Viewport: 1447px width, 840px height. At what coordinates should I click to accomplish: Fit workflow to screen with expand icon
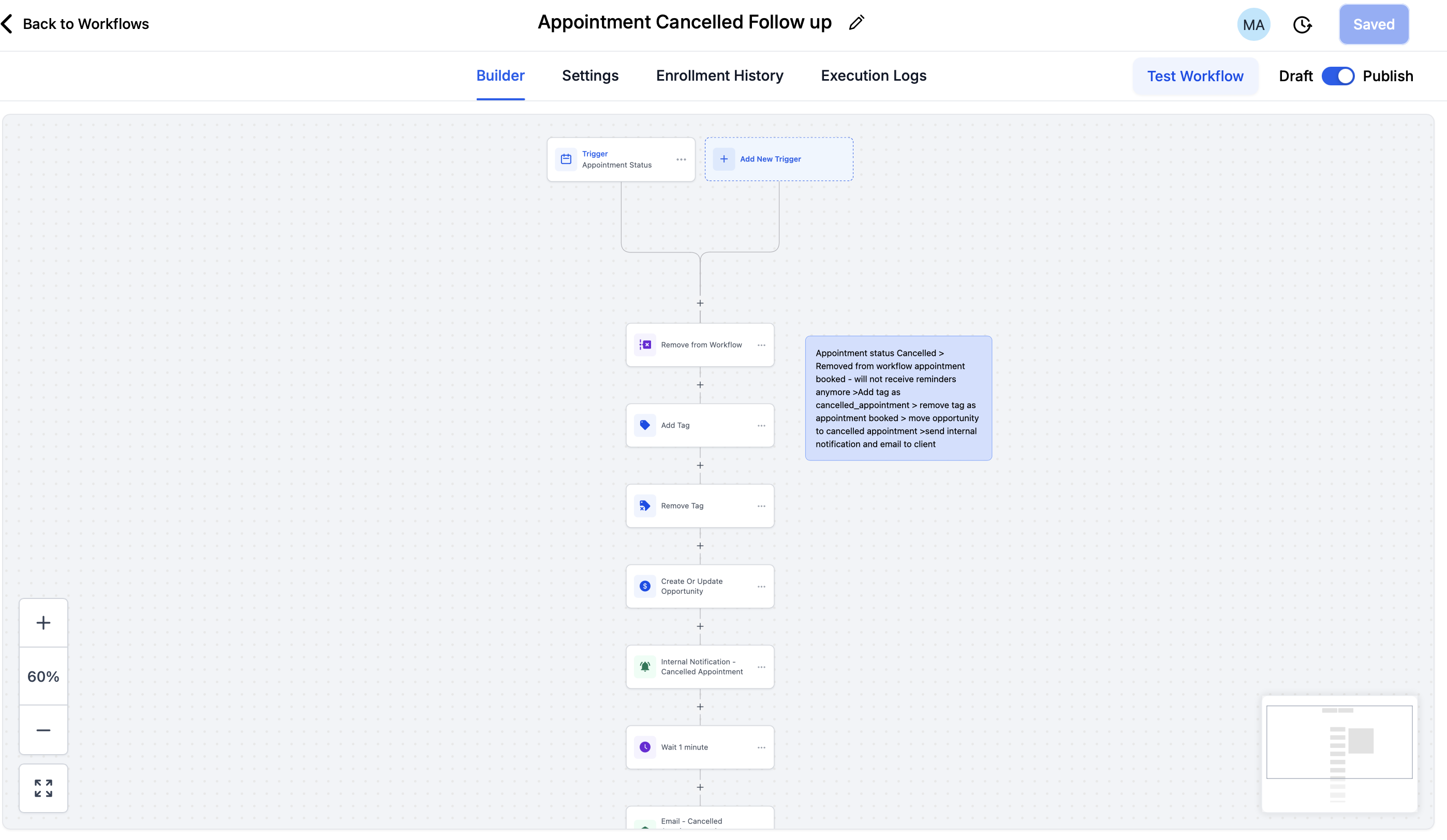tap(43, 788)
